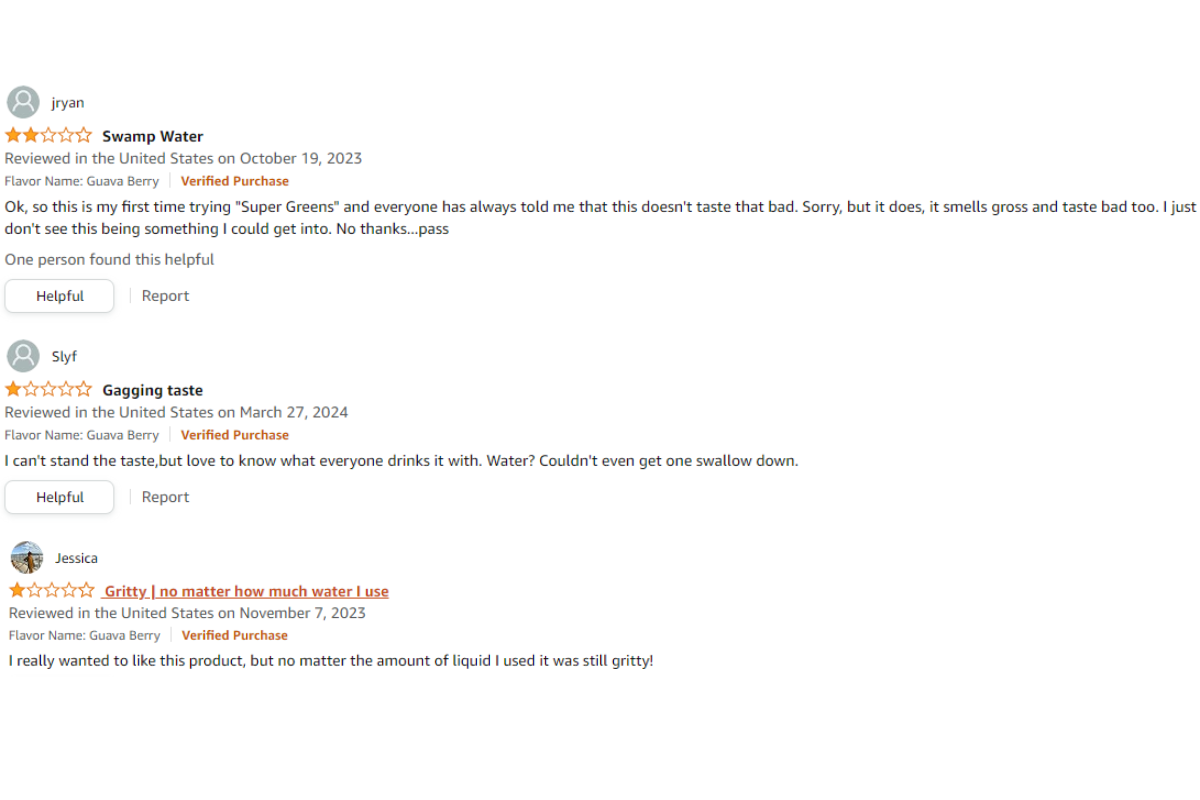Click the Slyf username
The height and width of the screenshot is (800, 1200).
coord(64,356)
